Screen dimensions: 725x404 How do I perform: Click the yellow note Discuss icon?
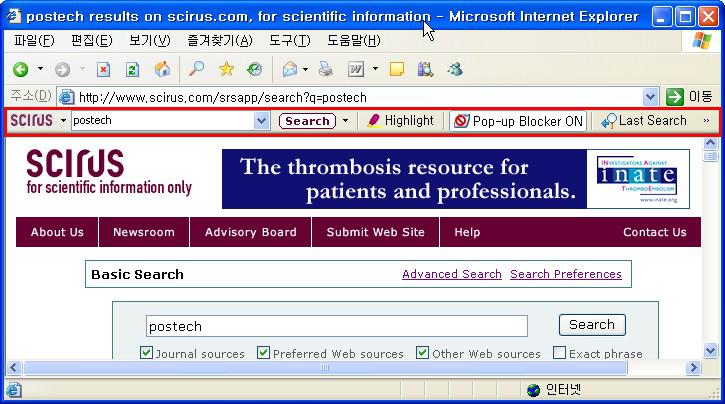click(x=397, y=69)
